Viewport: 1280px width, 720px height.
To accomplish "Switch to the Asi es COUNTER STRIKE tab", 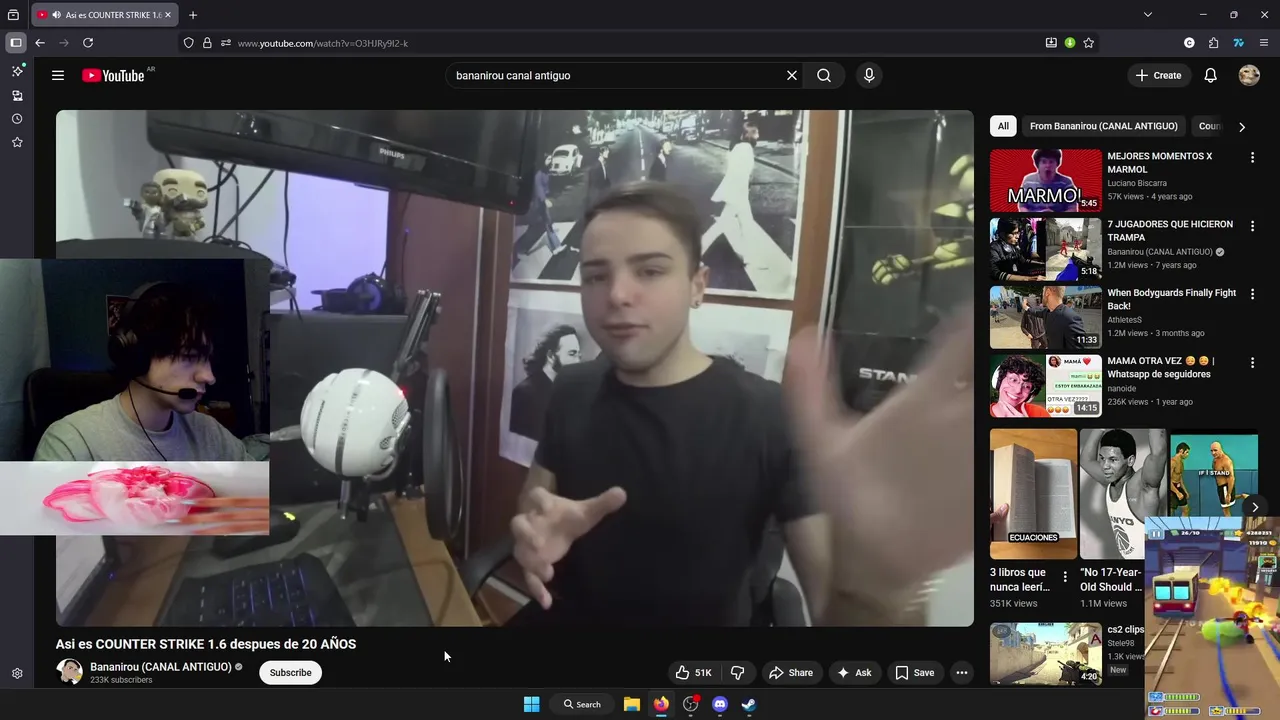I will pos(105,15).
